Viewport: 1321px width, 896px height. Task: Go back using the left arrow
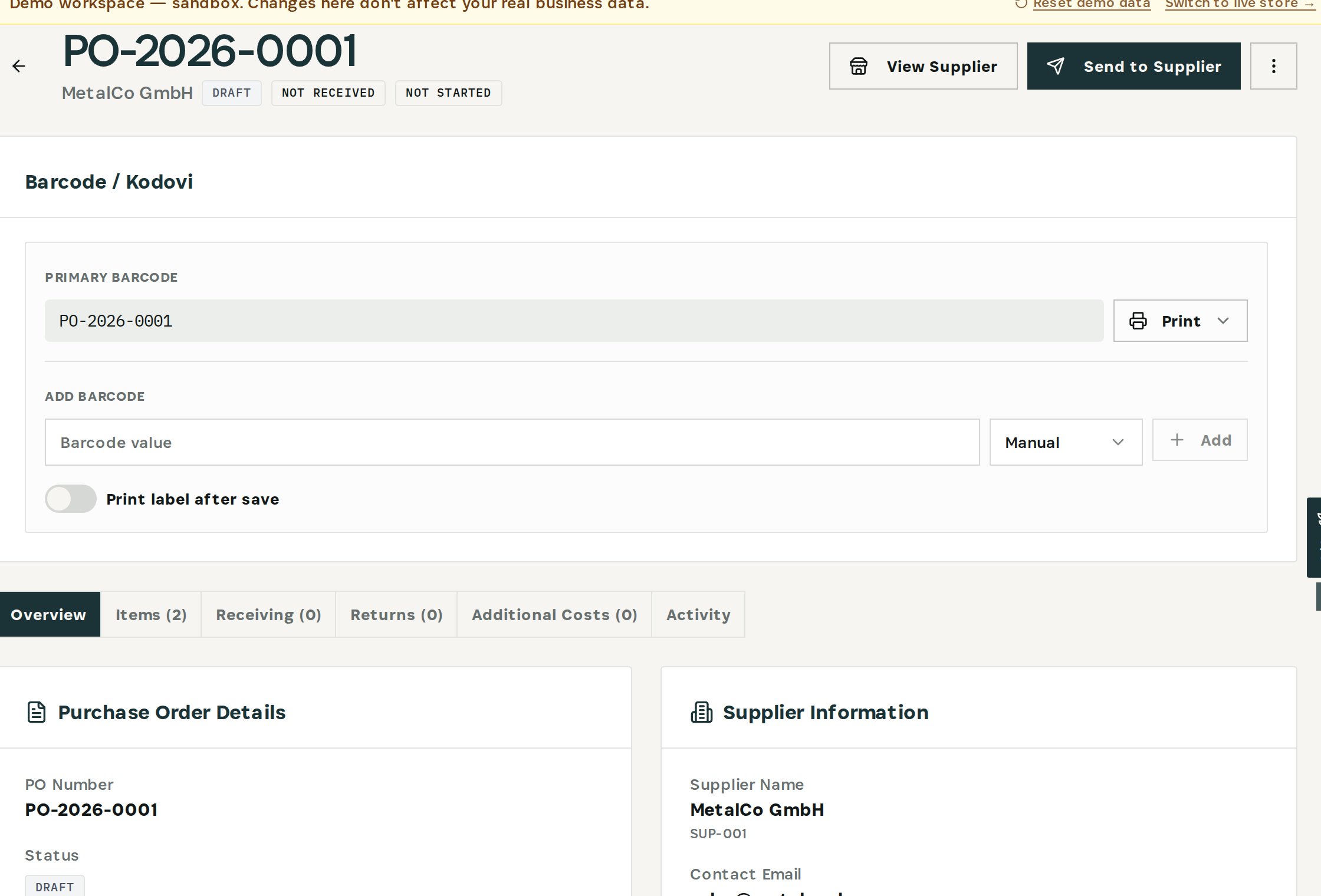point(19,66)
